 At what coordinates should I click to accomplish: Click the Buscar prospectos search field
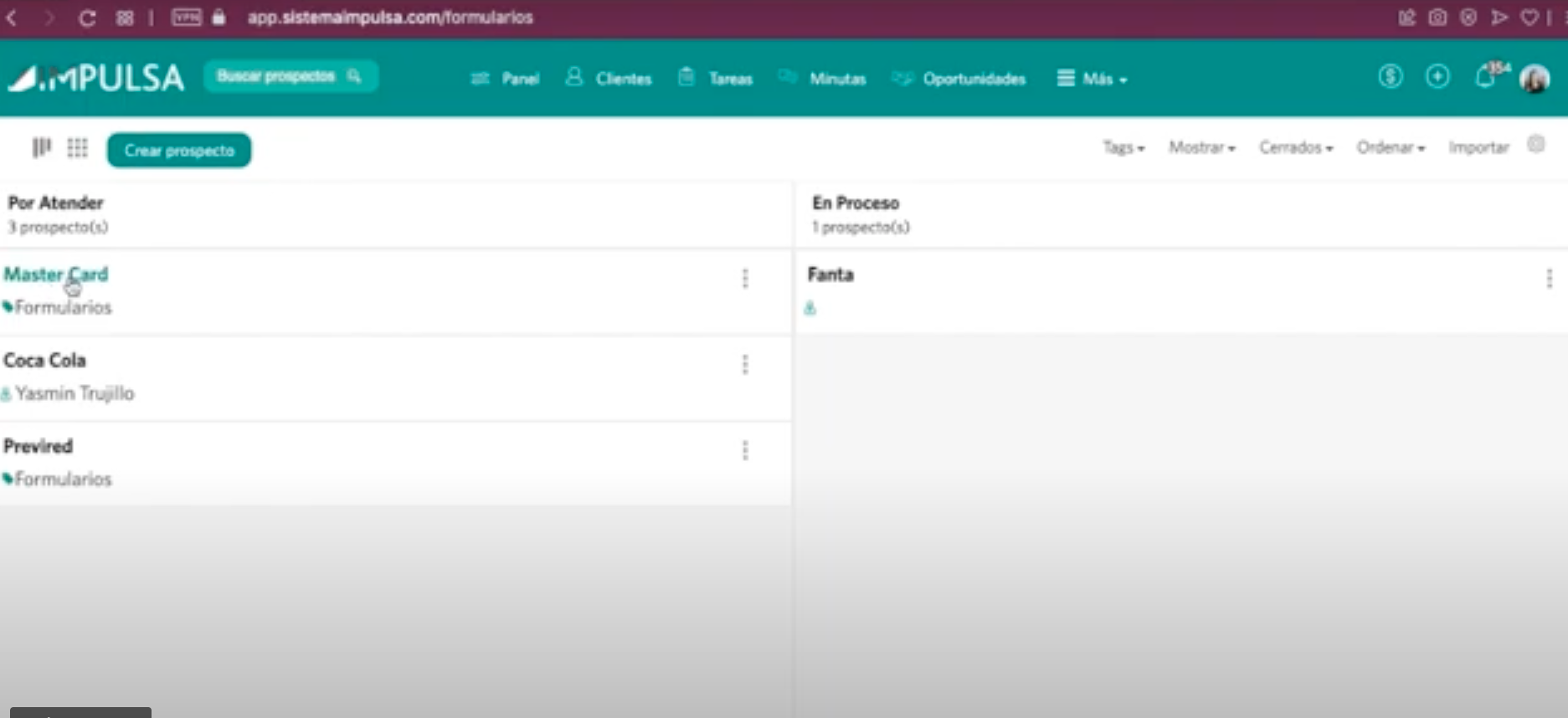click(x=290, y=76)
